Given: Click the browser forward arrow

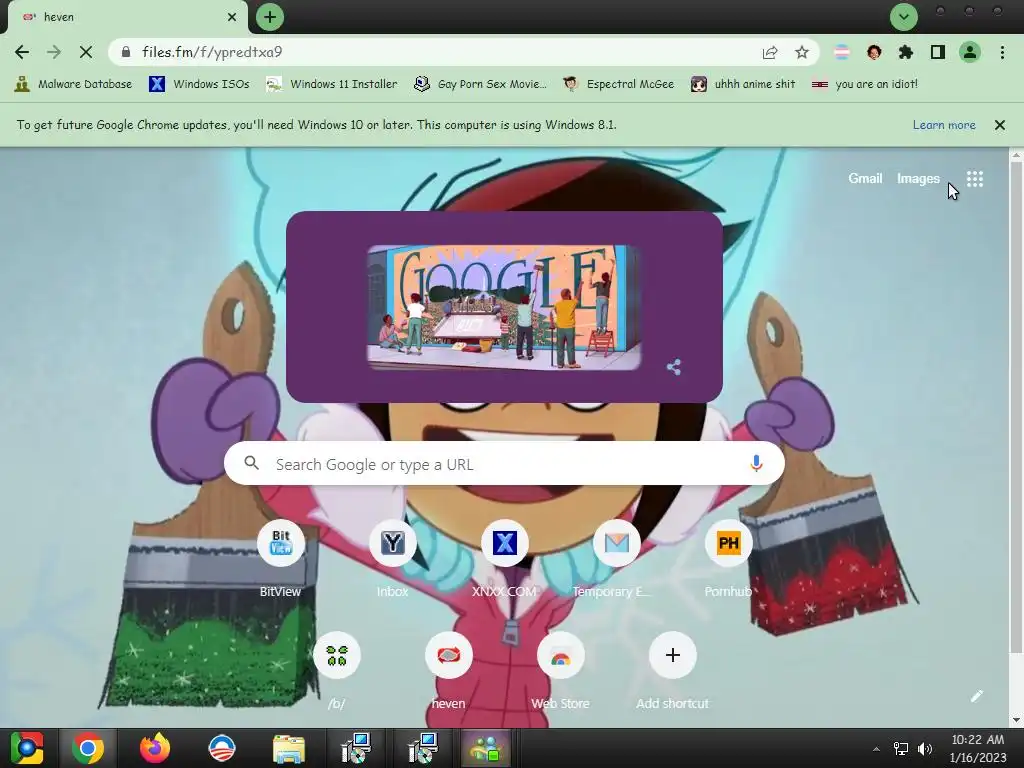Looking at the screenshot, I should coord(54,52).
